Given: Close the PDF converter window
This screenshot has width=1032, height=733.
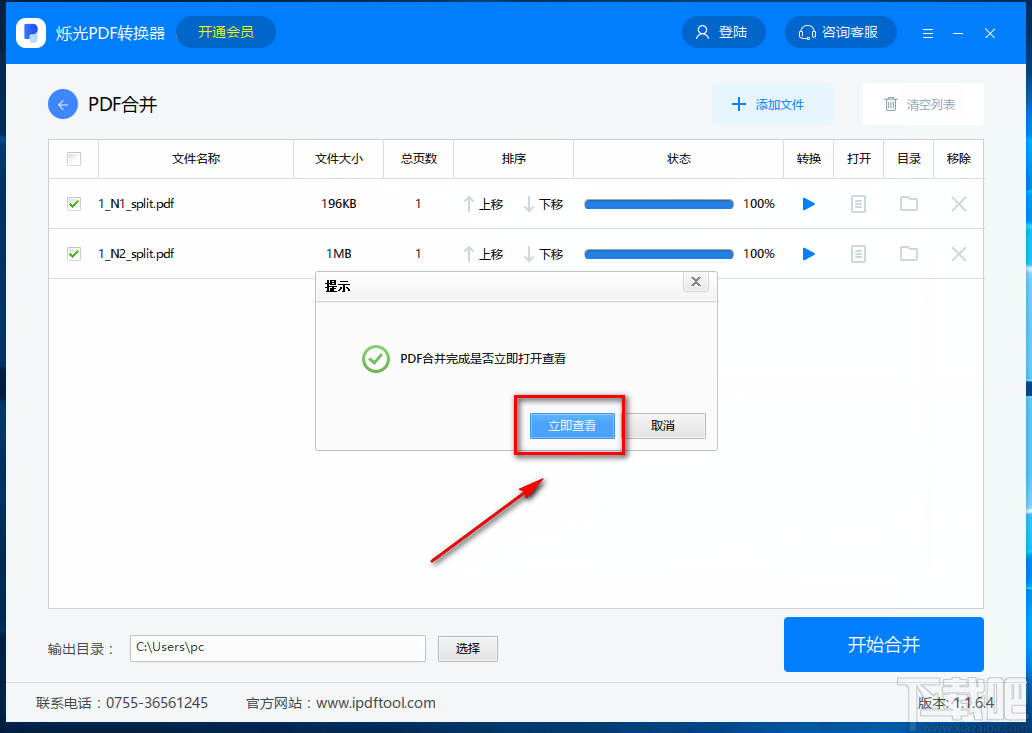Looking at the screenshot, I should 990,34.
